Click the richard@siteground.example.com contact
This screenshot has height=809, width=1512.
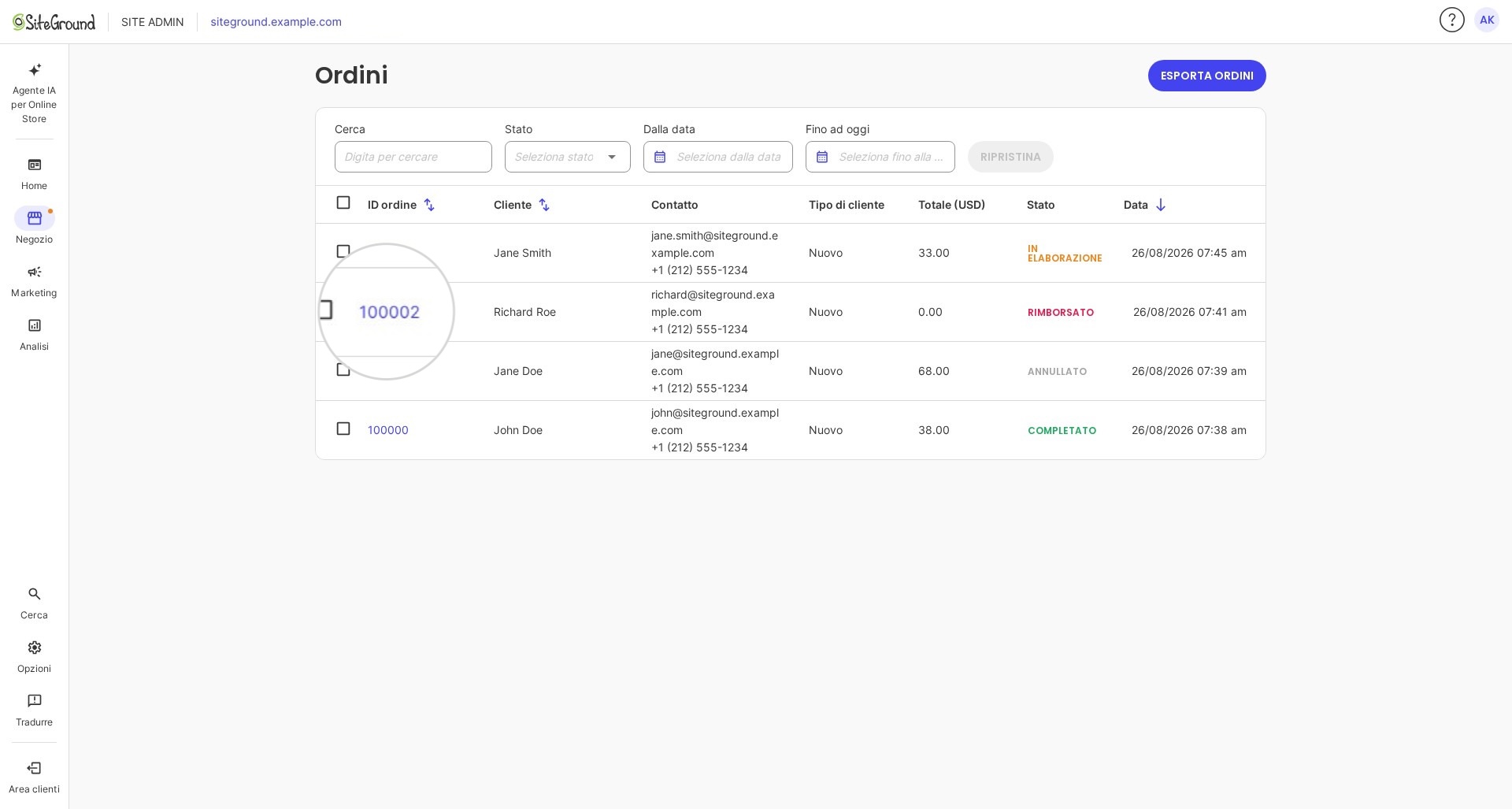point(713,303)
